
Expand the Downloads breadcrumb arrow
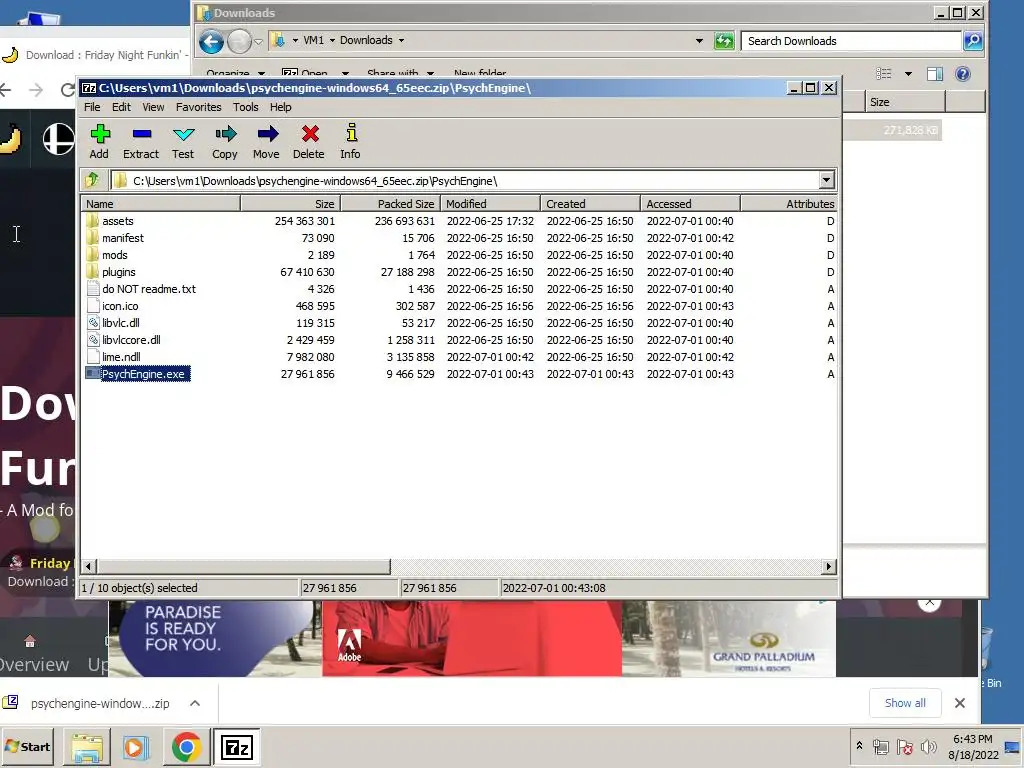[x=401, y=40]
